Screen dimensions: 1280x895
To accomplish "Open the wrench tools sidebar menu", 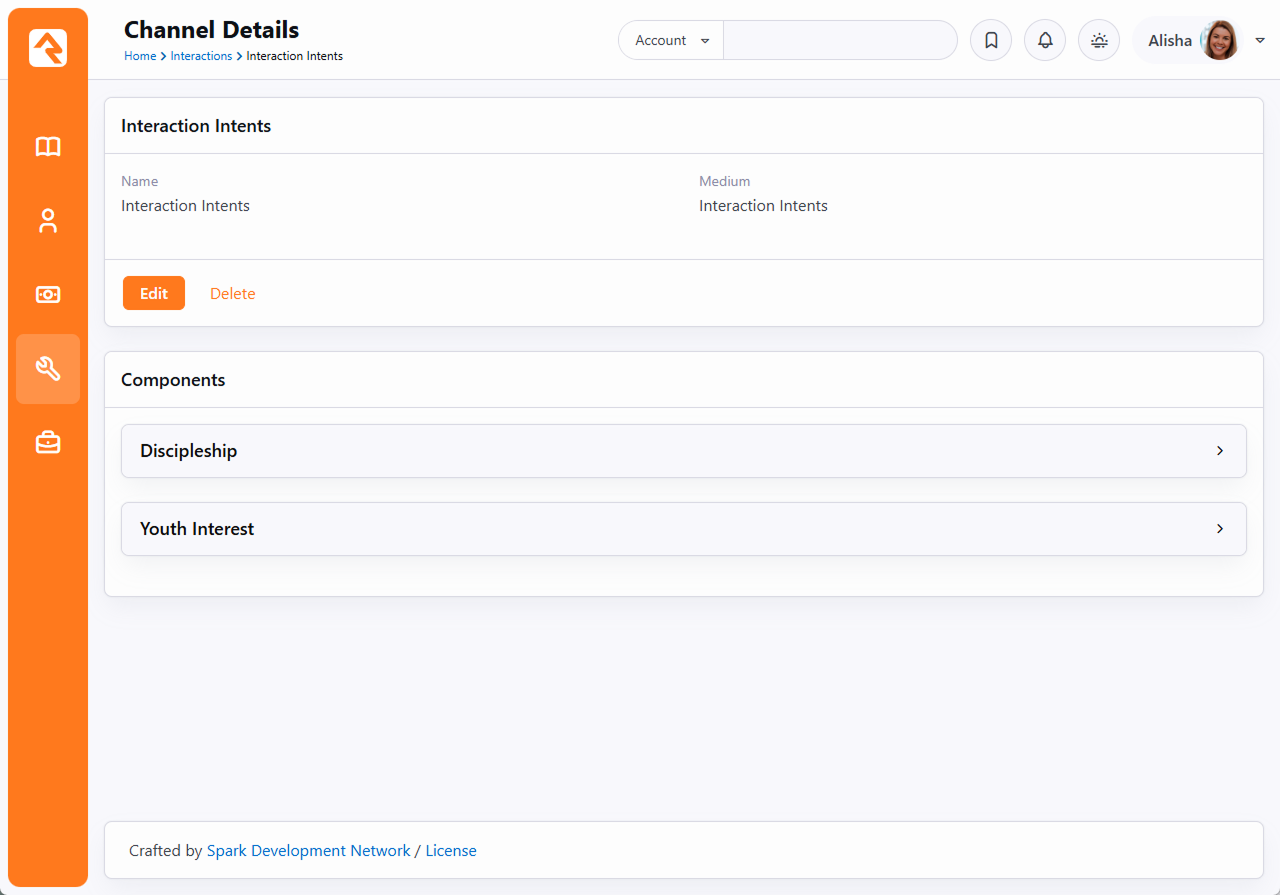I will 48,369.
